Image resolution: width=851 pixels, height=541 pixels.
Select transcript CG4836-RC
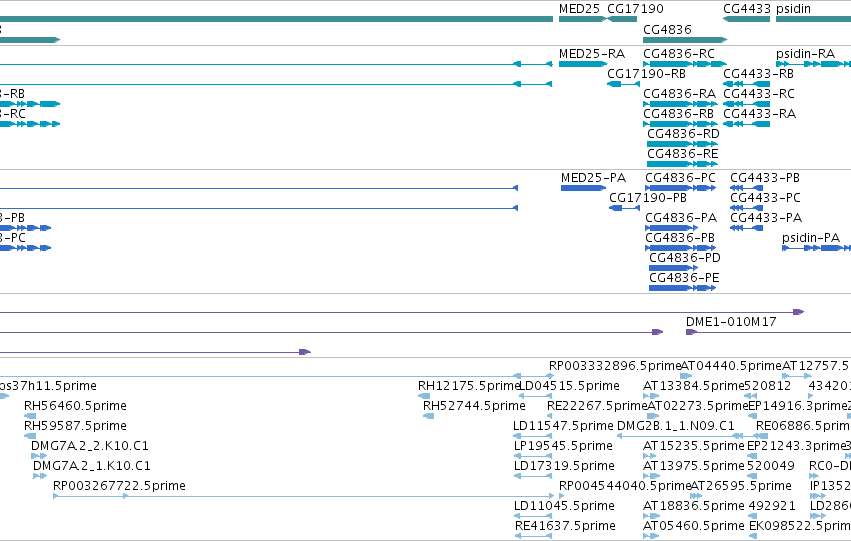(x=679, y=54)
